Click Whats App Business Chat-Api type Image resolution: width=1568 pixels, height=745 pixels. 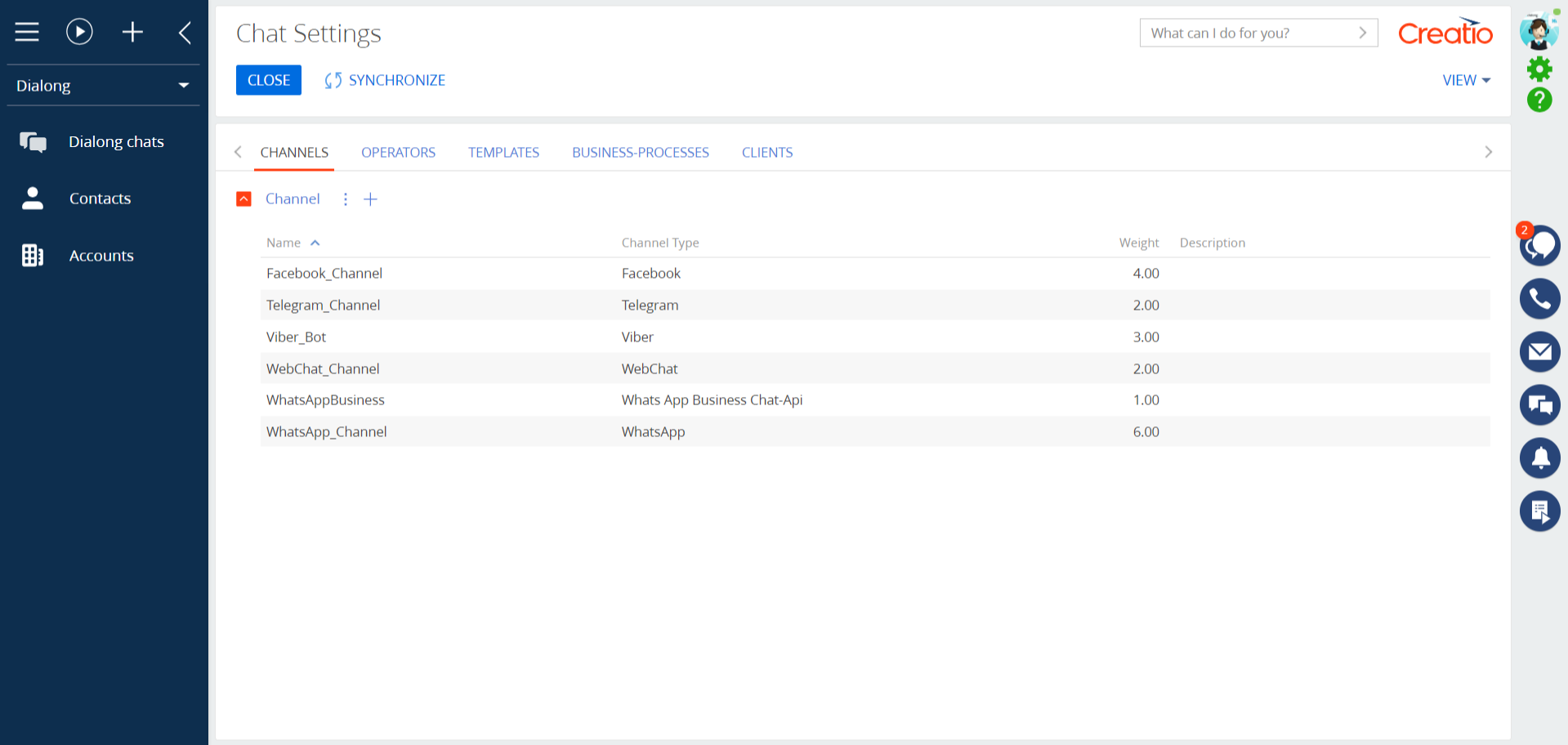click(x=712, y=400)
